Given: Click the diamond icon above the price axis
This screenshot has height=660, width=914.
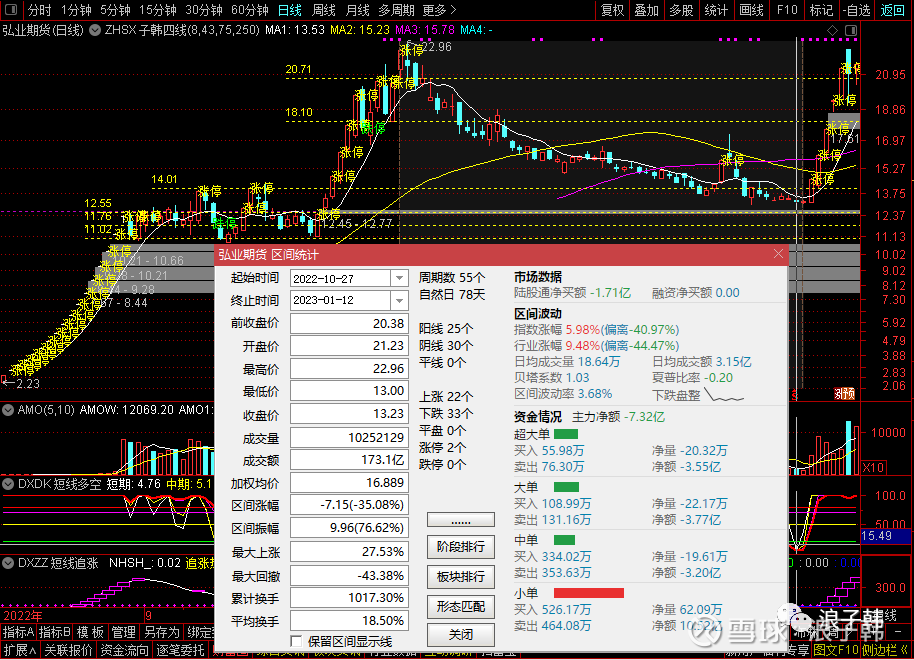Looking at the screenshot, I should [832, 30].
